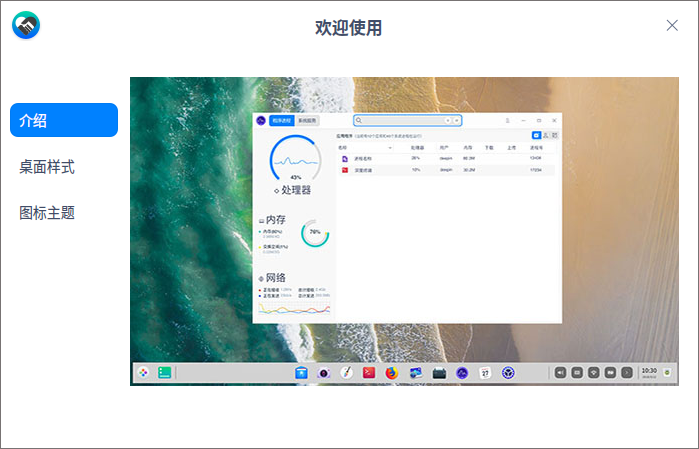This screenshot has width=699, height=449.
Task: Open the 桌面样式 section
Action: [47, 166]
